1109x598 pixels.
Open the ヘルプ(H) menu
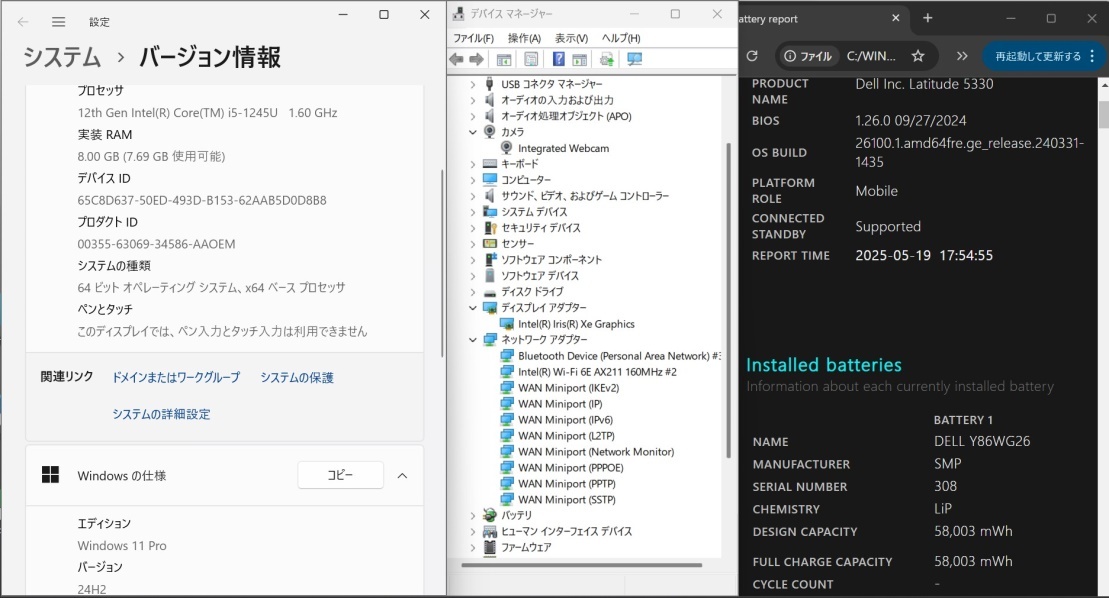(621, 38)
